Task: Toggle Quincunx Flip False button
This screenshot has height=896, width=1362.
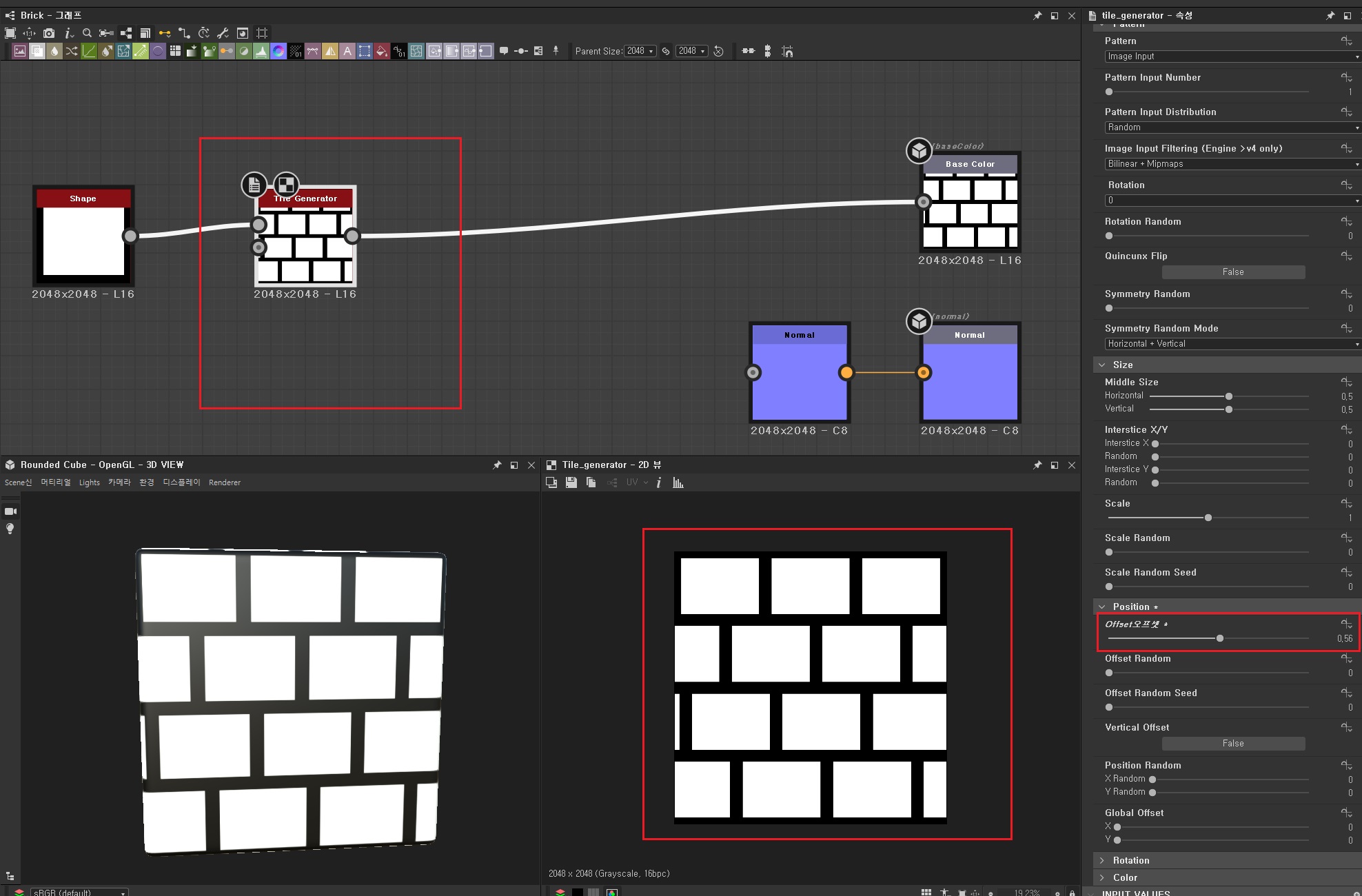Action: pos(1233,272)
